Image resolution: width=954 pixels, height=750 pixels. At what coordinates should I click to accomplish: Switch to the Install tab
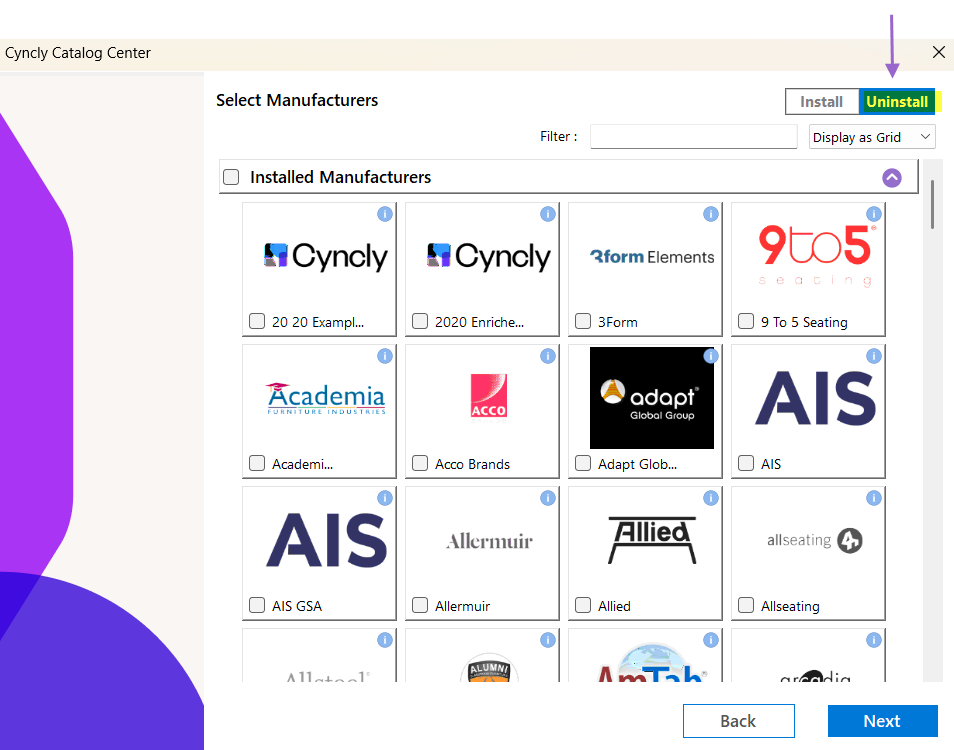(821, 102)
